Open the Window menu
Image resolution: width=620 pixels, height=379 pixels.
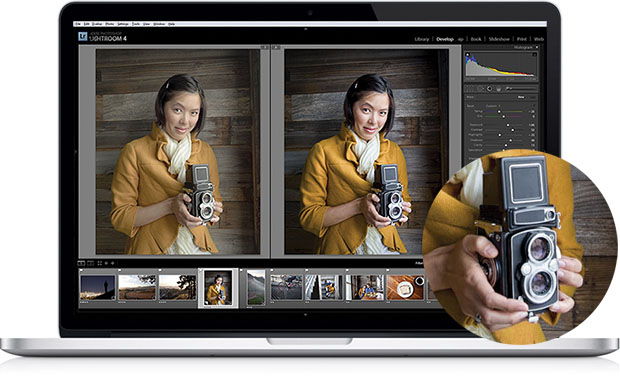point(159,24)
